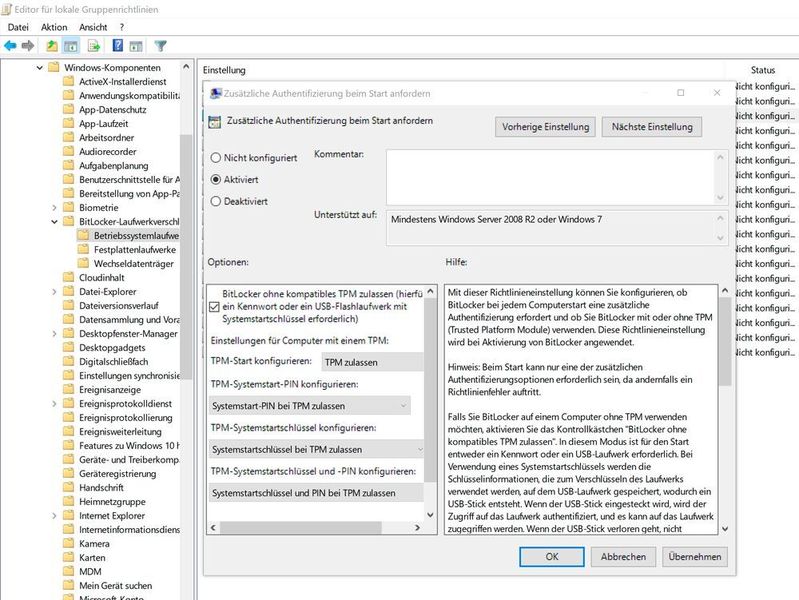This screenshot has height=600, width=799.
Task: Expand the Ereignisprotokolldienst tree node
Action: [x=54, y=403]
